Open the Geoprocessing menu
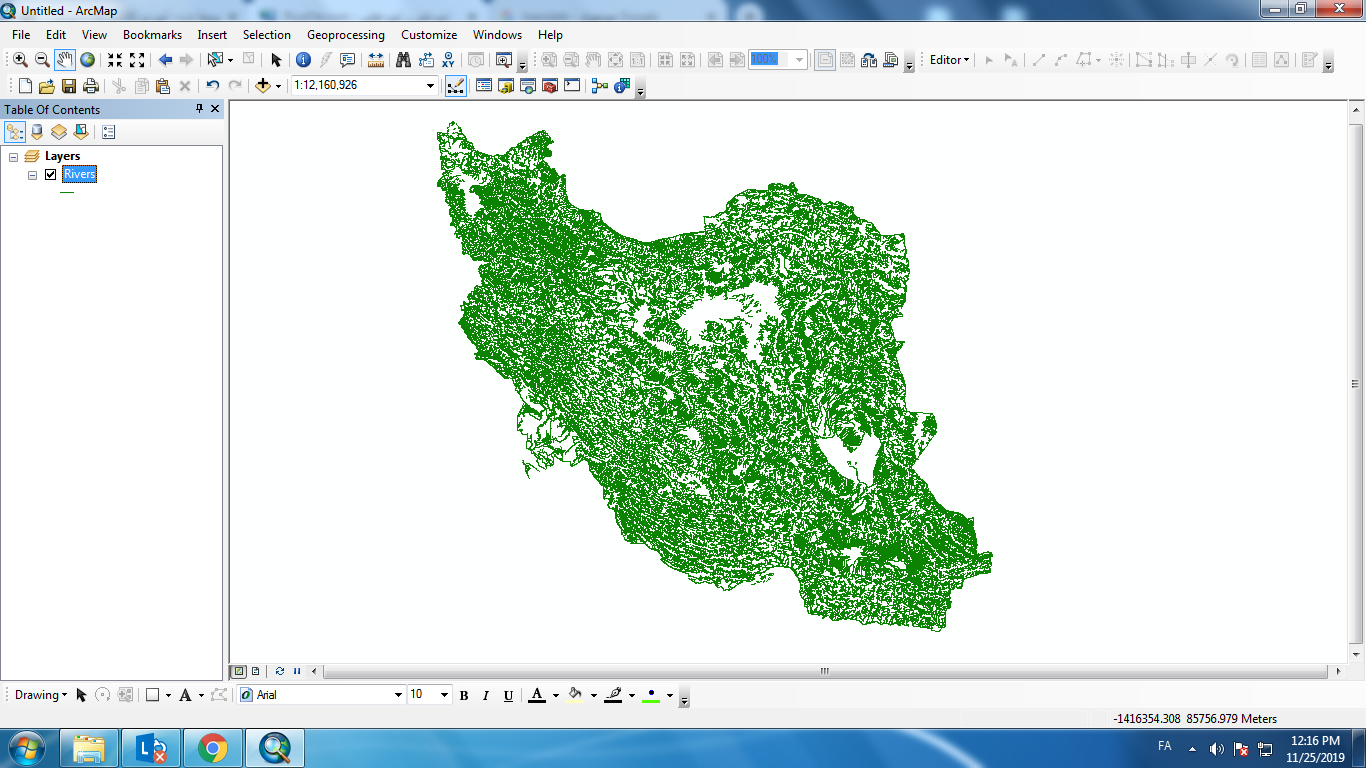This screenshot has width=1366, height=768. pyautogui.click(x=345, y=35)
